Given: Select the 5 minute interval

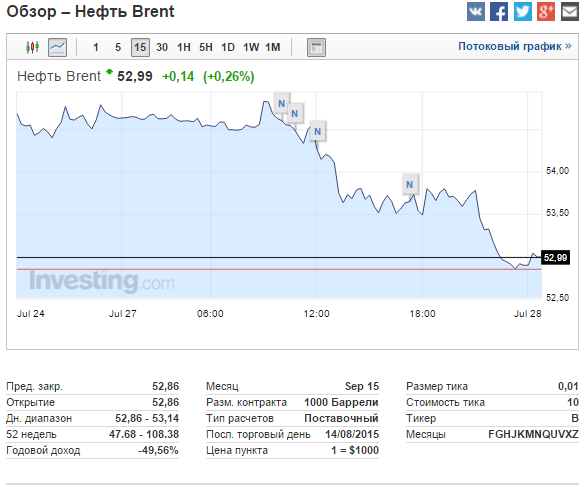Looking at the screenshot, I should pos(118,47).
